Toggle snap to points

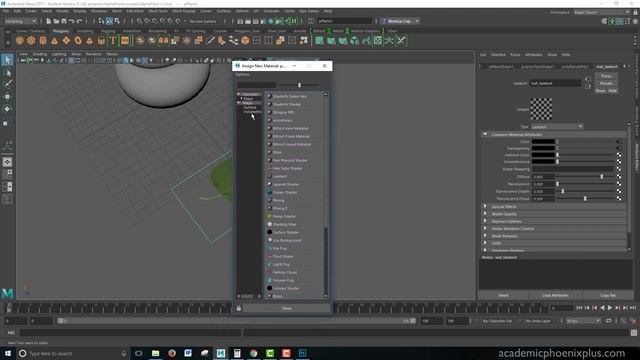tap(155, 21)
